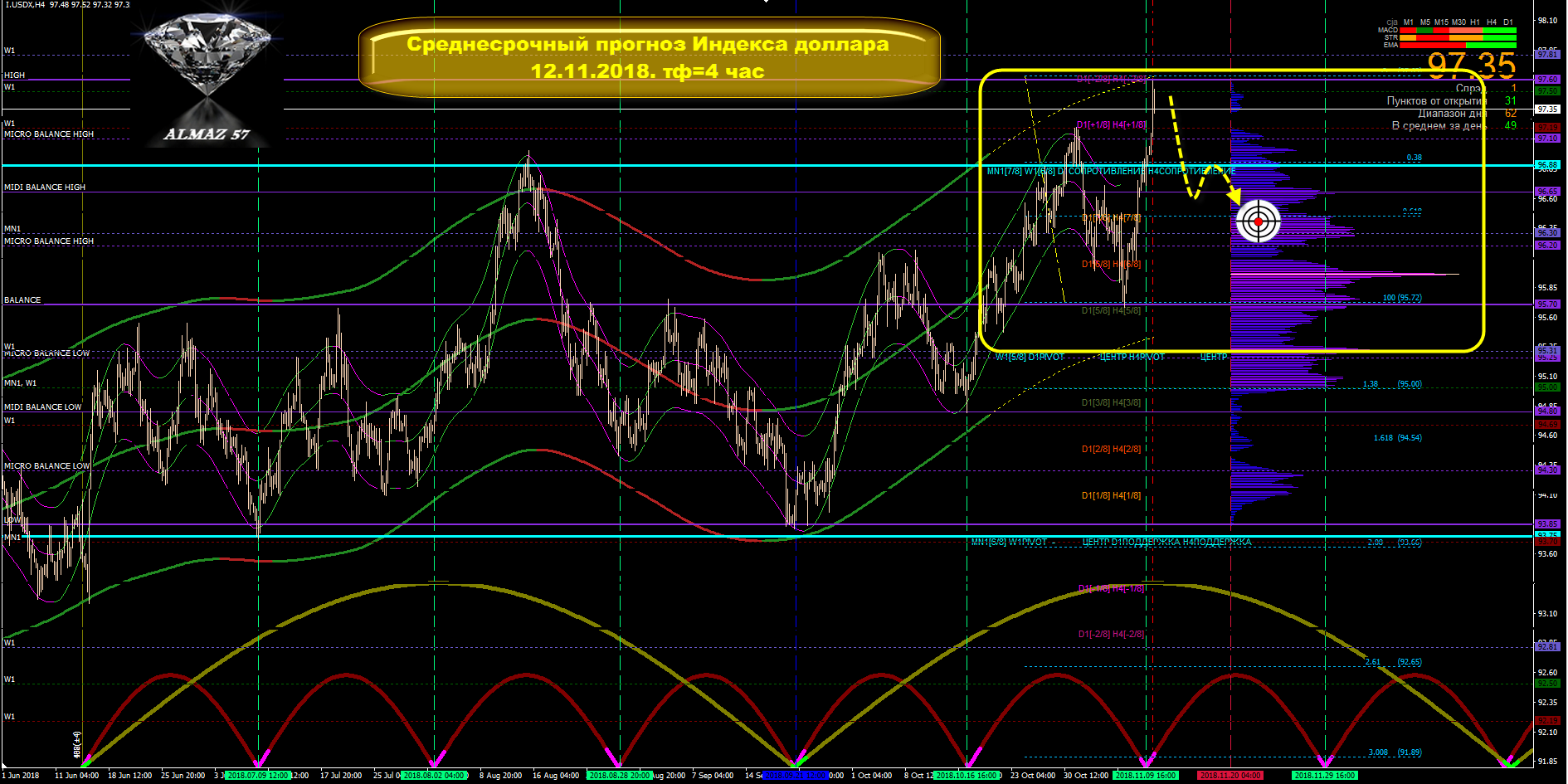
Task: Select the red 2018.11.20 04:00 time marker
Action: click(1230, 776)
